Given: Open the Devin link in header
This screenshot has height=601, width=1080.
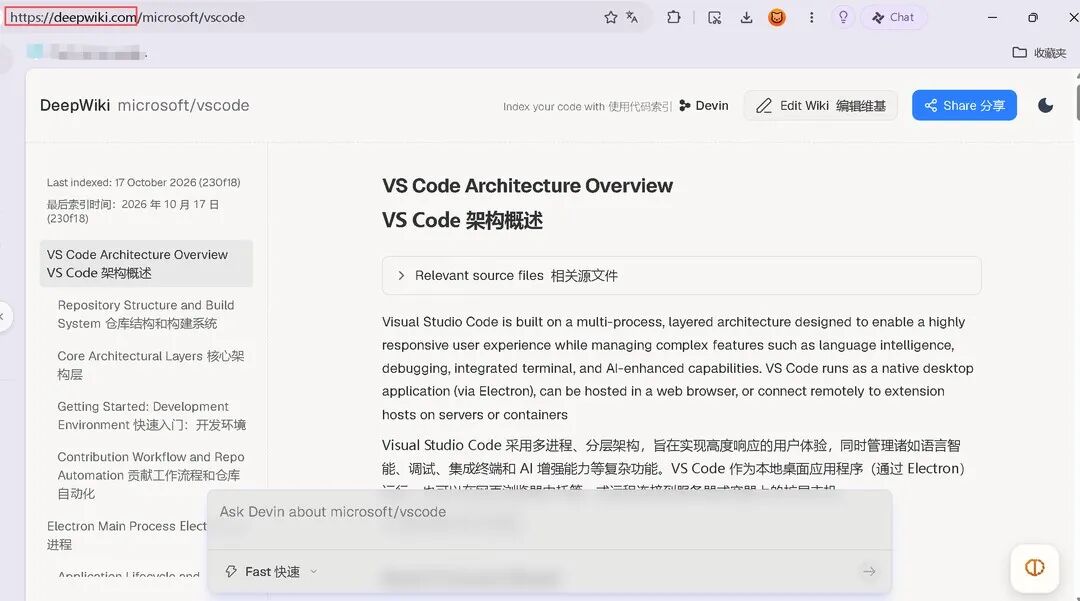Looking at the screenshot, I should (704, 105).
